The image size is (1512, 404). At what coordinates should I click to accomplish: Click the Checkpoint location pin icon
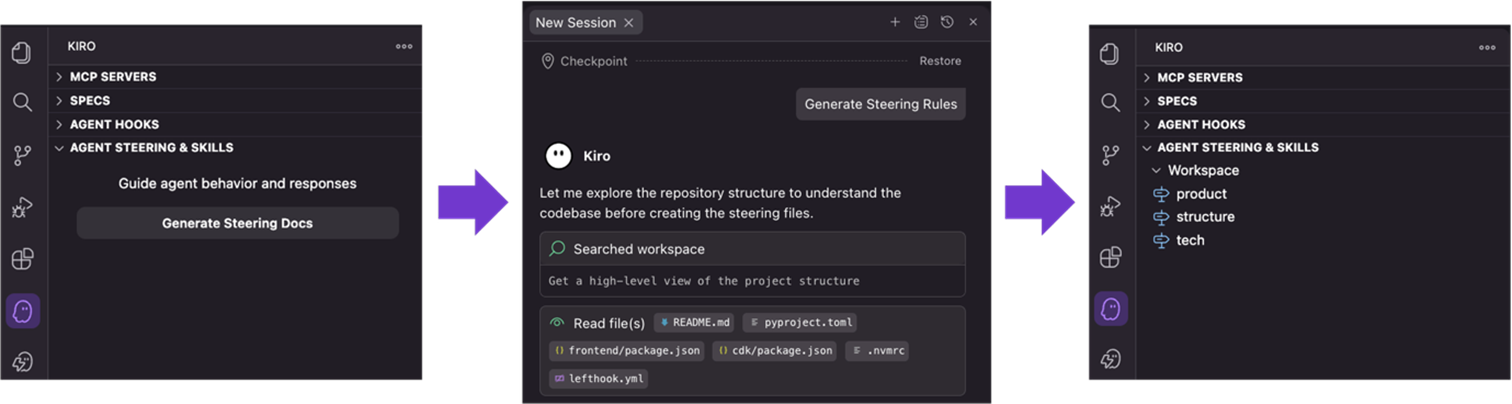tap(547, 61)
